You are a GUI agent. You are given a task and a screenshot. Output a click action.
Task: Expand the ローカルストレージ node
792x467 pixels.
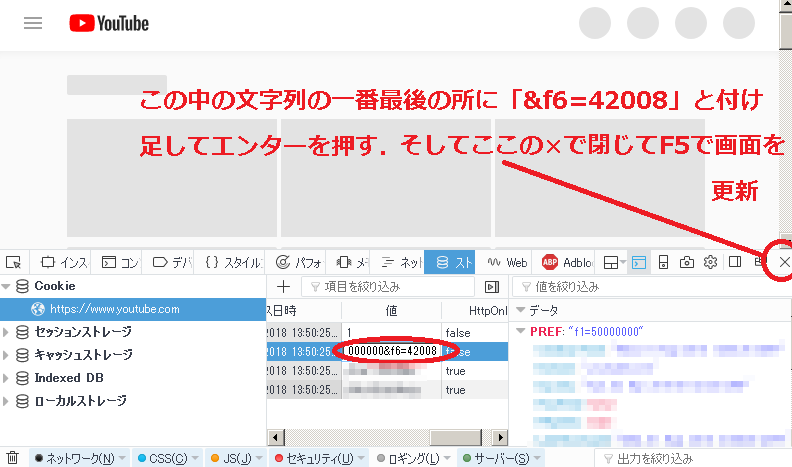click(x=6, y=401)
